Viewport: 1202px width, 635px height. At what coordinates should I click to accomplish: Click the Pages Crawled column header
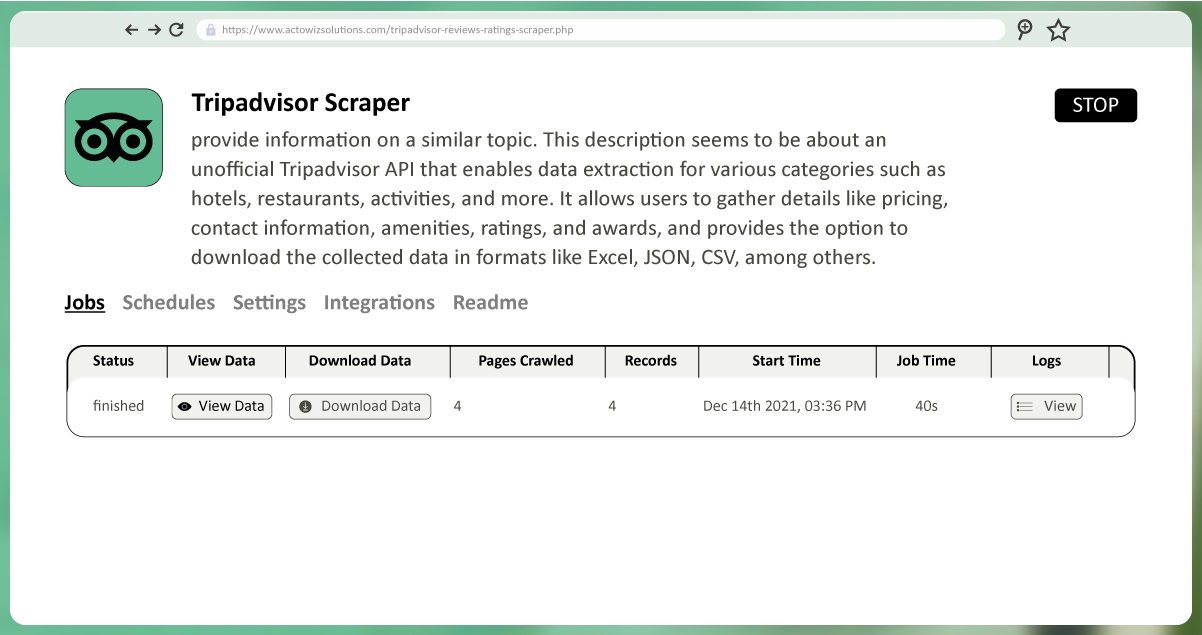[x=526, y=361]
